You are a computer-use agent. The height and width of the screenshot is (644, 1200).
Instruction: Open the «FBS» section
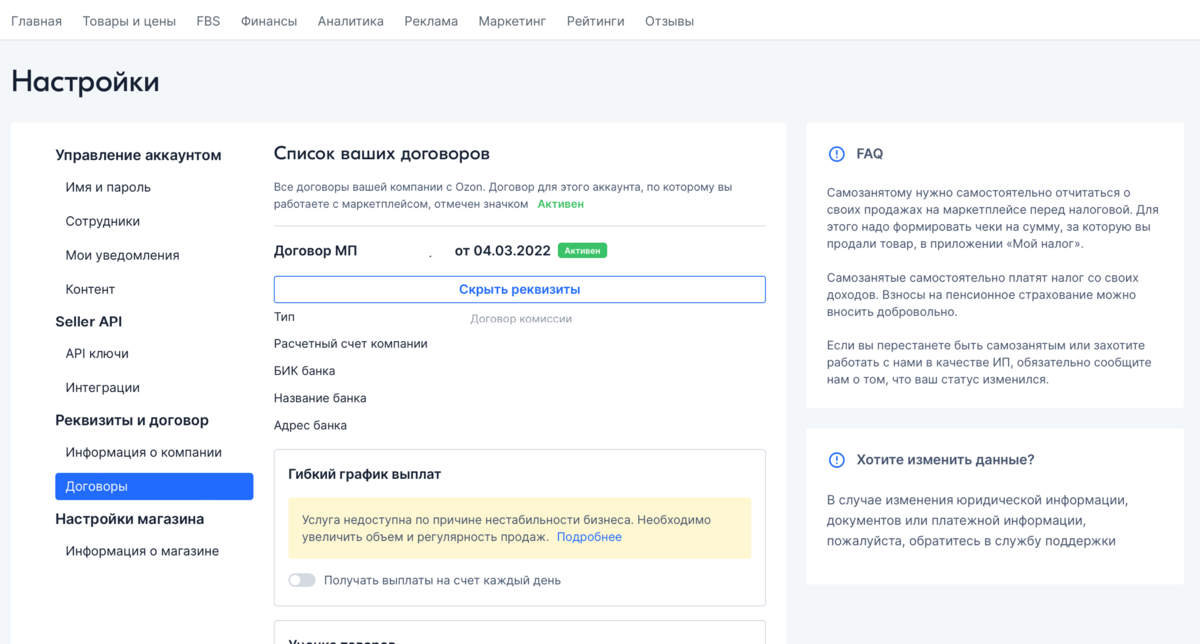pos(207,20)
